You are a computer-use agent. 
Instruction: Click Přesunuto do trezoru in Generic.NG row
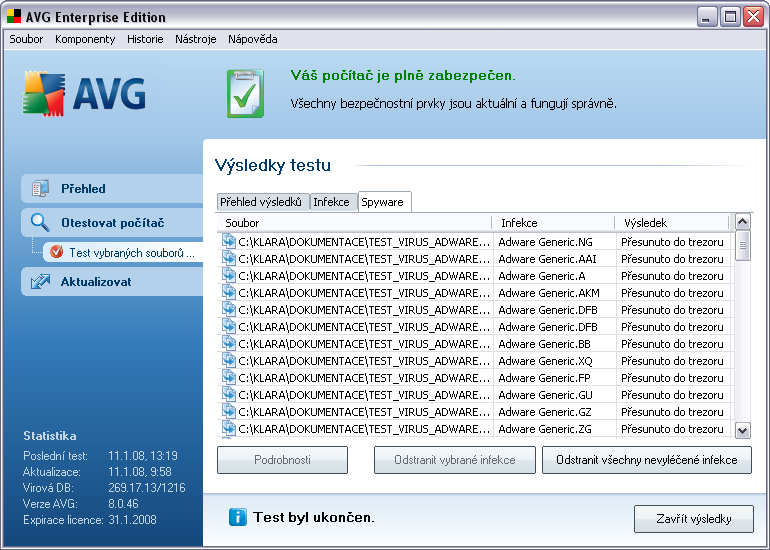tap(672, 242)
